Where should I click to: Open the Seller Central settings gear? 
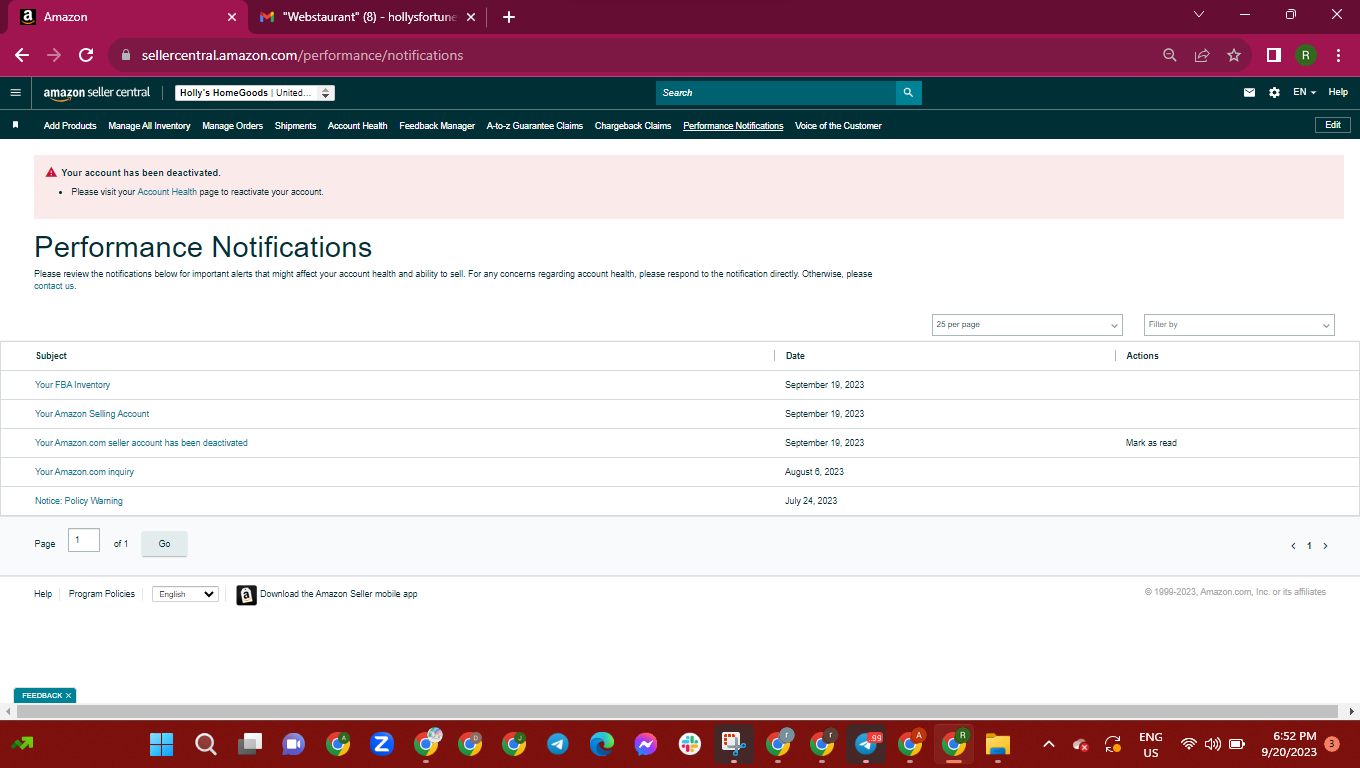(1274, 93)
